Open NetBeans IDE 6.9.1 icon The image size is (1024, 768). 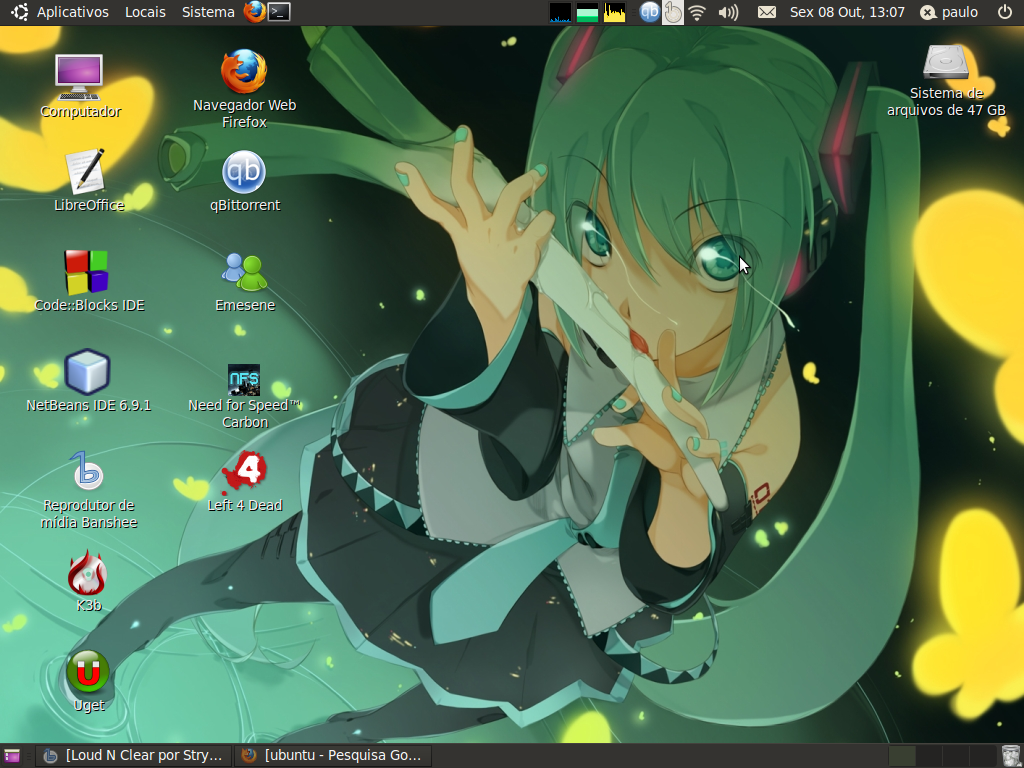point(87,372)
